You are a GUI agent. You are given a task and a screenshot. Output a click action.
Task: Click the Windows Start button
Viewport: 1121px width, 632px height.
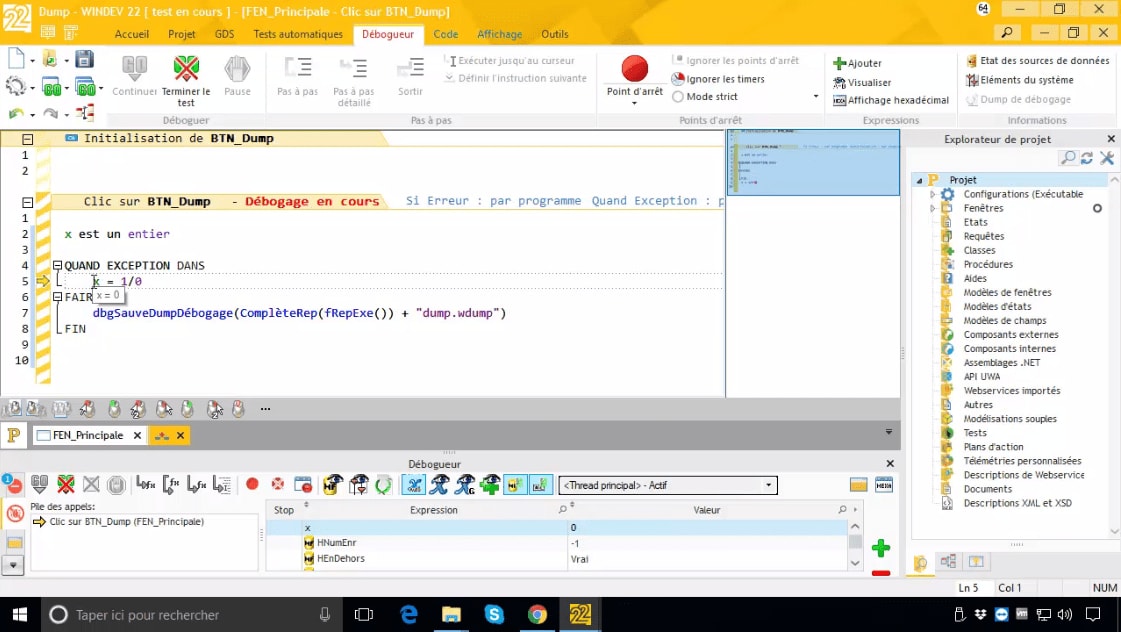(20, 614)
